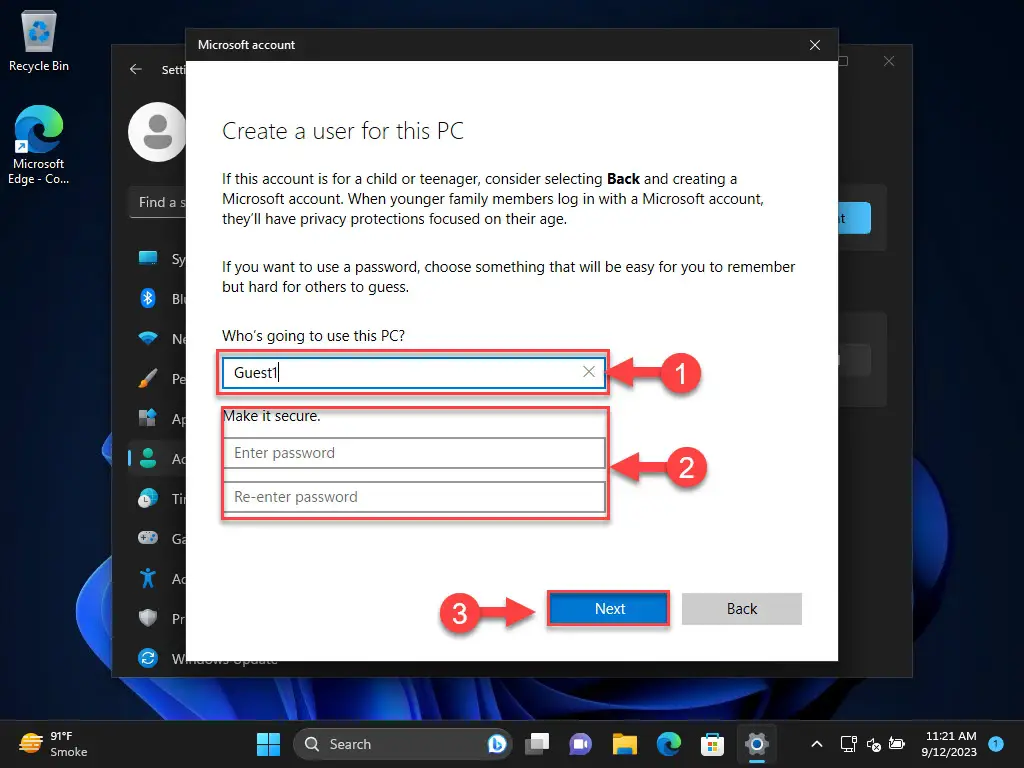Click the Re-enter password field
The width and height of the screenshot is (1024, 768).
pyautogui.click(x=413, y=497)
